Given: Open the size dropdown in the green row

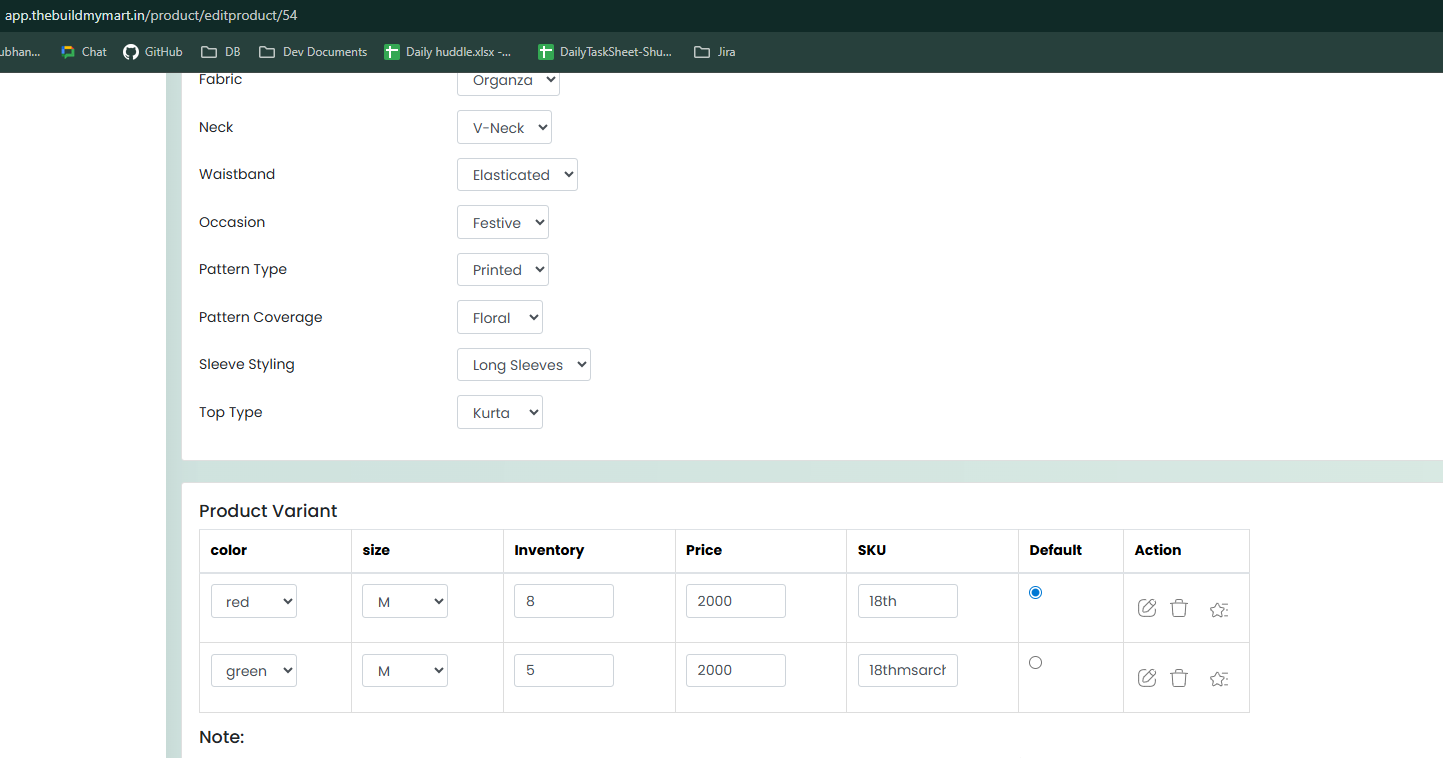Looking at the screenshot, I should tap(405, 670).
